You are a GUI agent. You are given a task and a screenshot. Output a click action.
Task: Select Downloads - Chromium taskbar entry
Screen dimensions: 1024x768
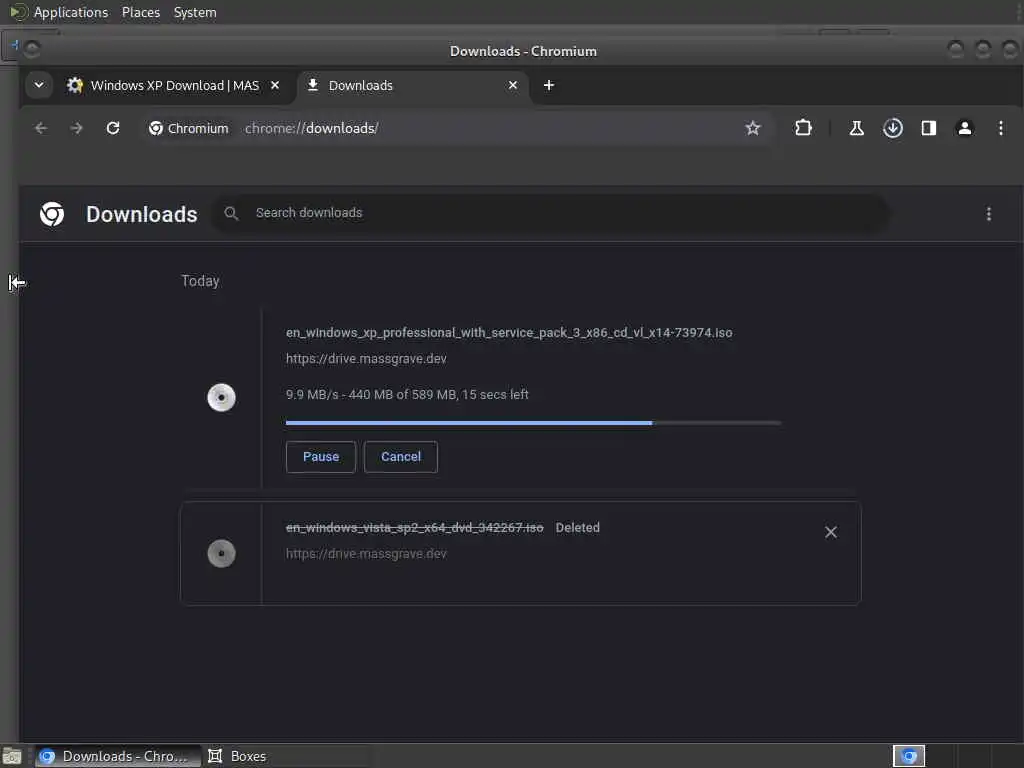coord(118,756)
